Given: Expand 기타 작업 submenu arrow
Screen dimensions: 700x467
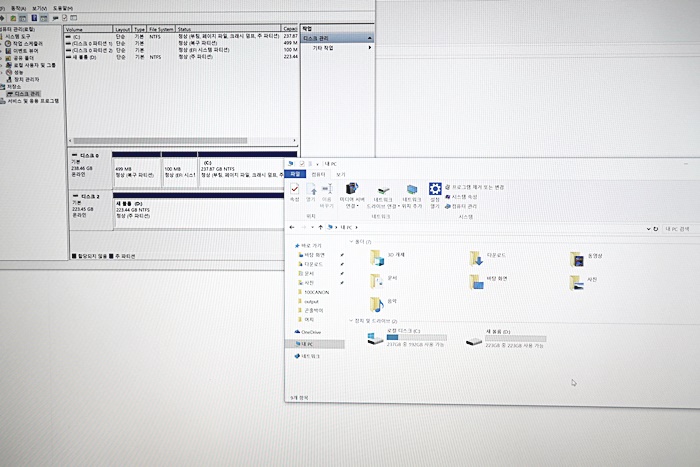Looking at the screenshot, I should click(x=371, y=47).
